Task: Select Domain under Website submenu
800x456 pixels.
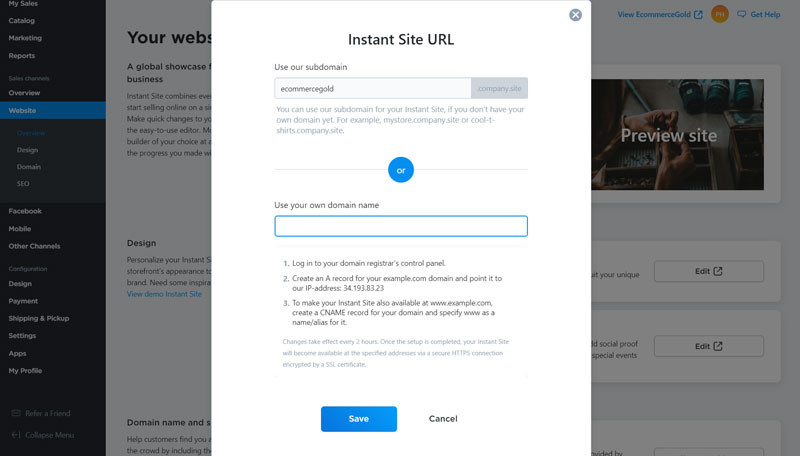Action: point(29,167)
